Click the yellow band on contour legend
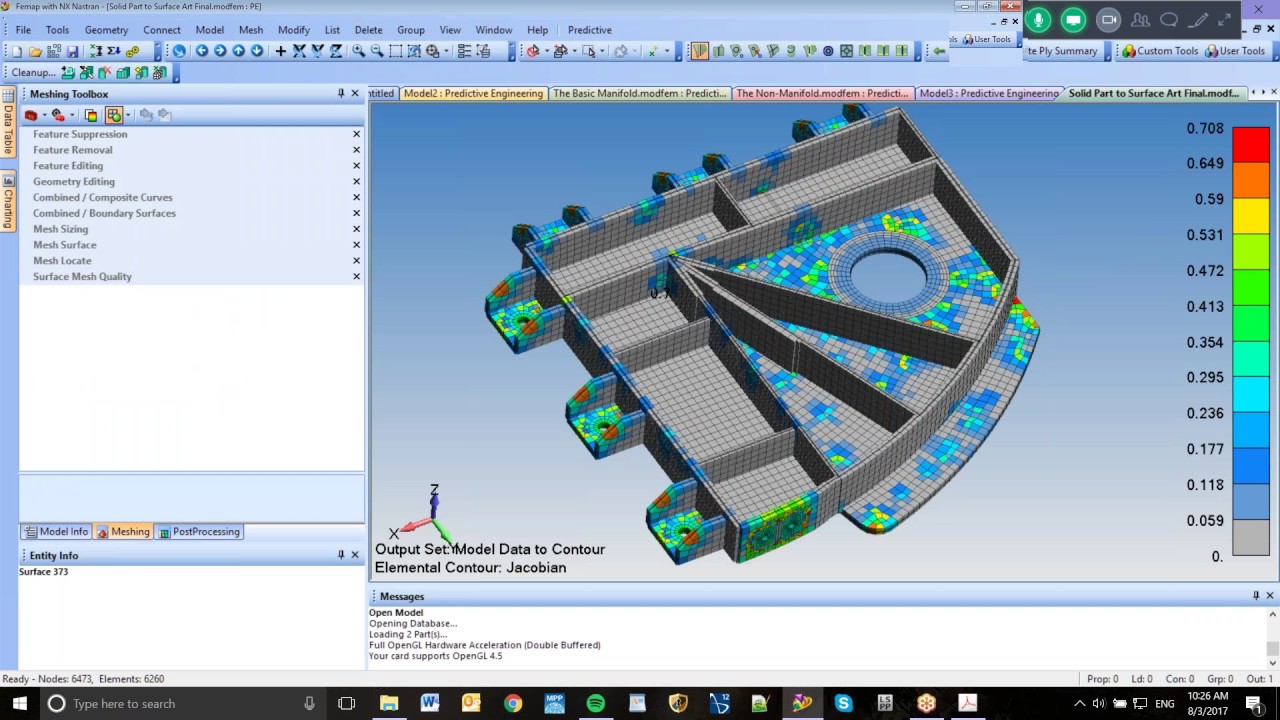The width and height of the screenshot is (1280, 720). pos(1251,216)
